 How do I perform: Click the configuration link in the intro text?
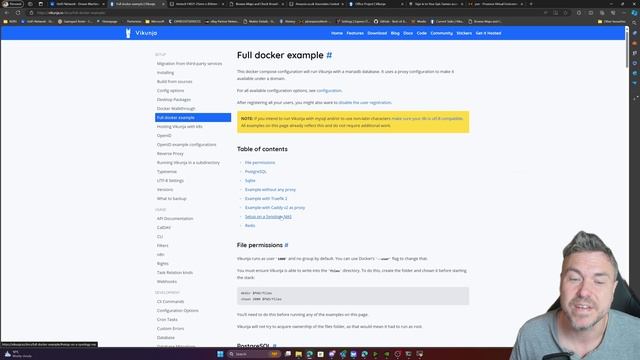329,91
